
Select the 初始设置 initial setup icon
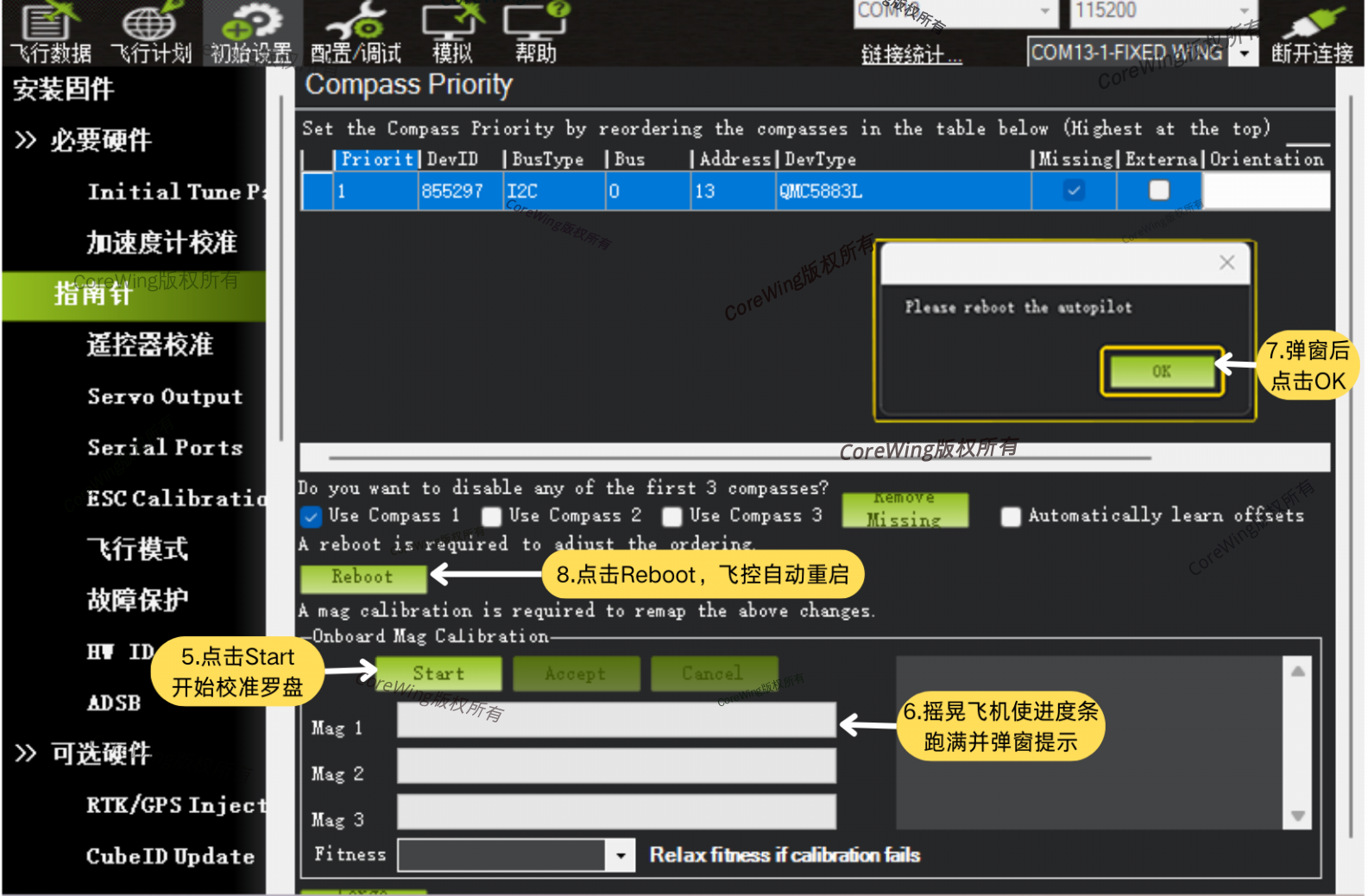(251, 33)
